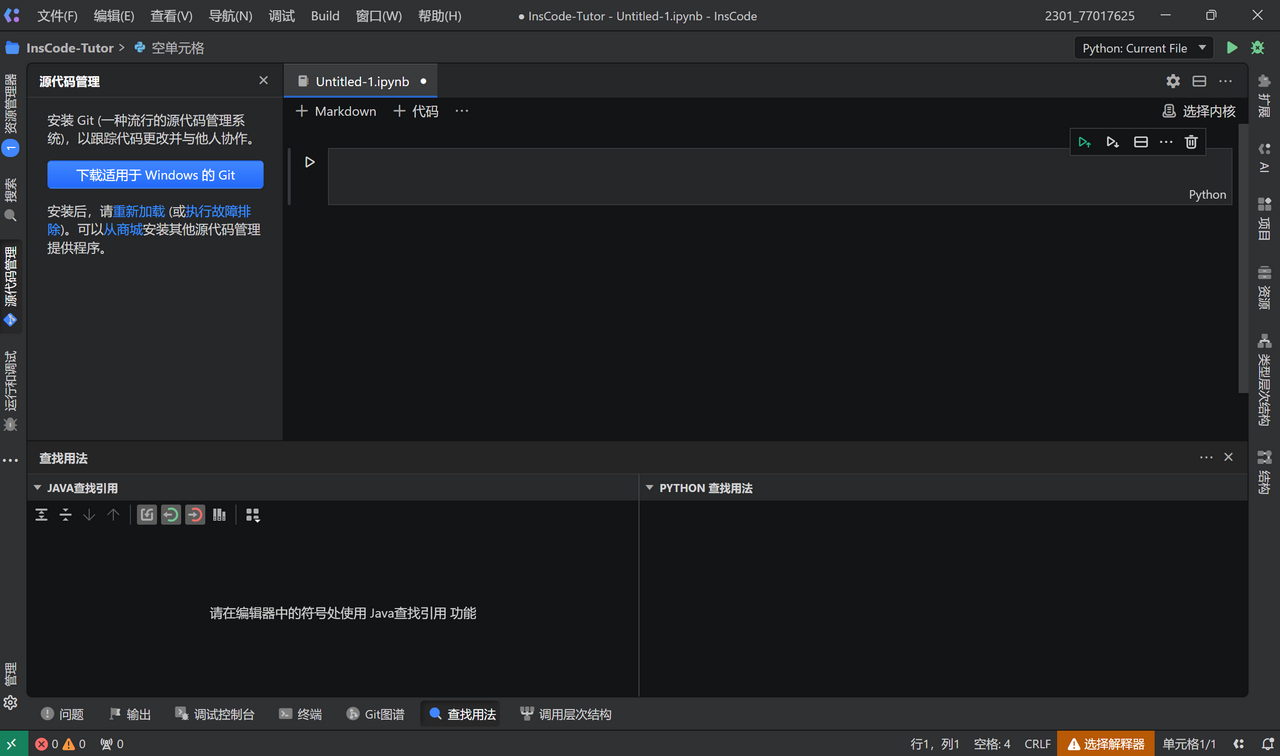This screenshot has height=756, width=1280.
Task: Click the 从商城 link
Action: [123, 230]
